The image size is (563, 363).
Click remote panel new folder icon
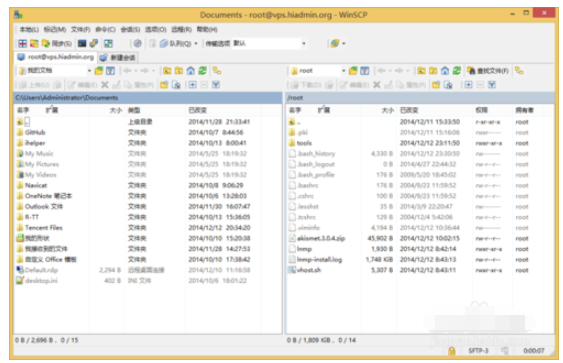[436, 85]
